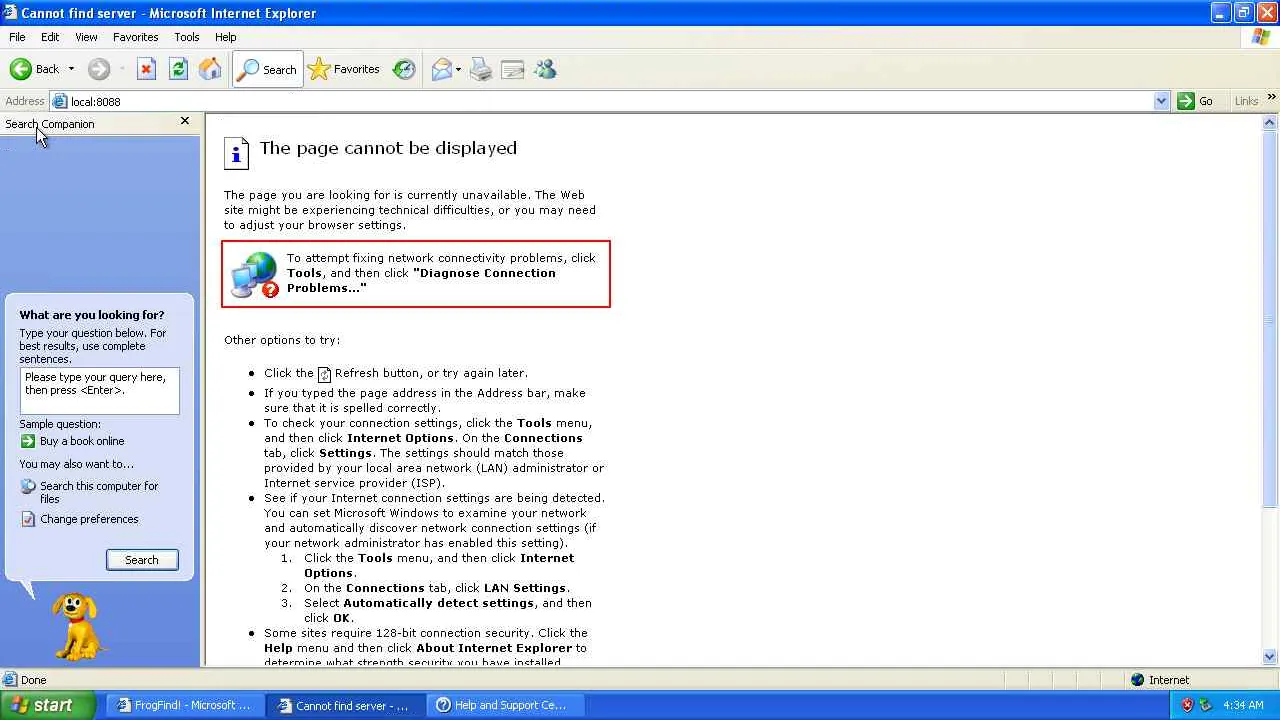Open the Favorites menu in the menu bar
The image size is (1280, 720).
pyautogui.click(x=136, y=37)
